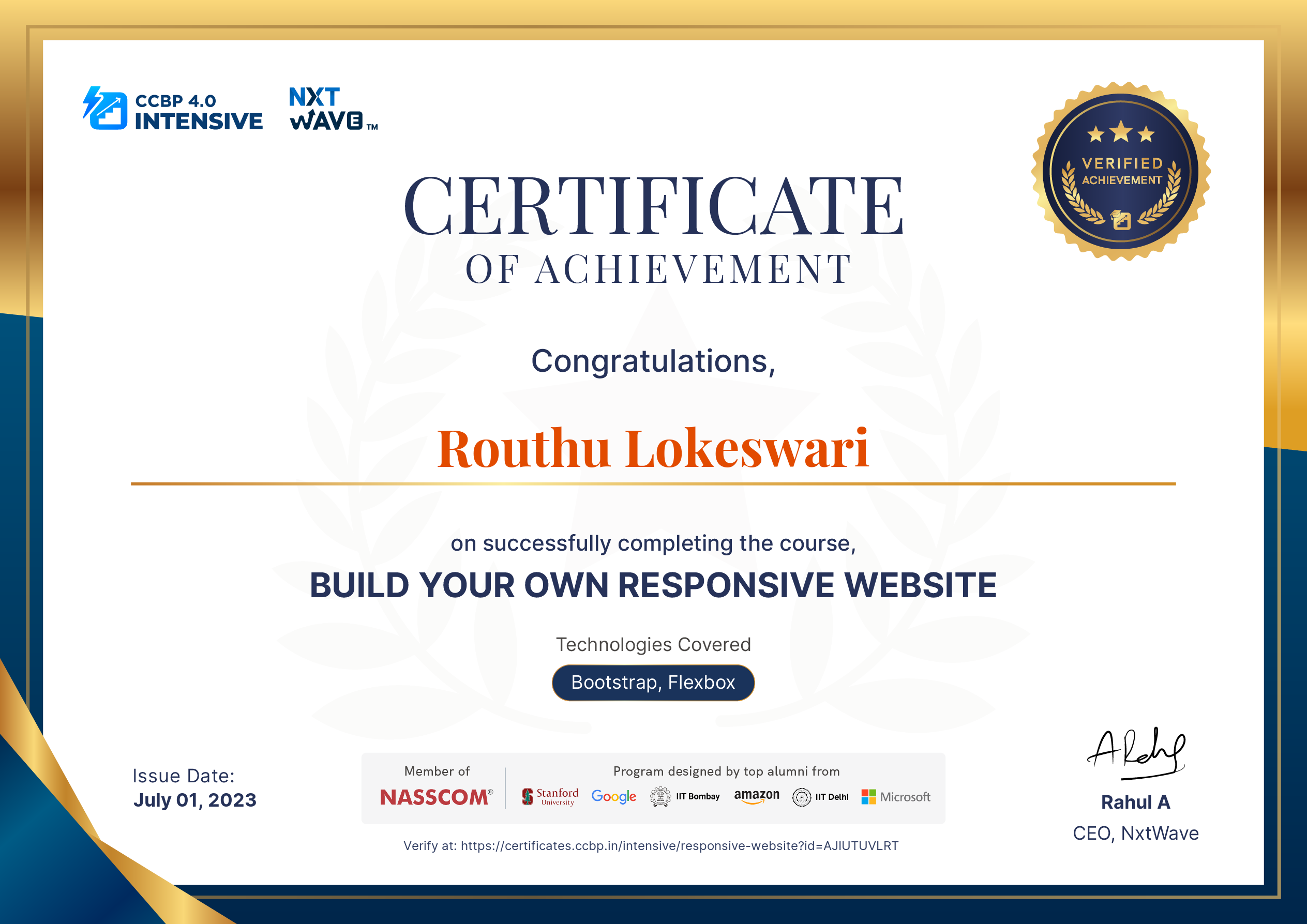
Task: Select the IIT Bombay emblem
Action: click(686, 796)
